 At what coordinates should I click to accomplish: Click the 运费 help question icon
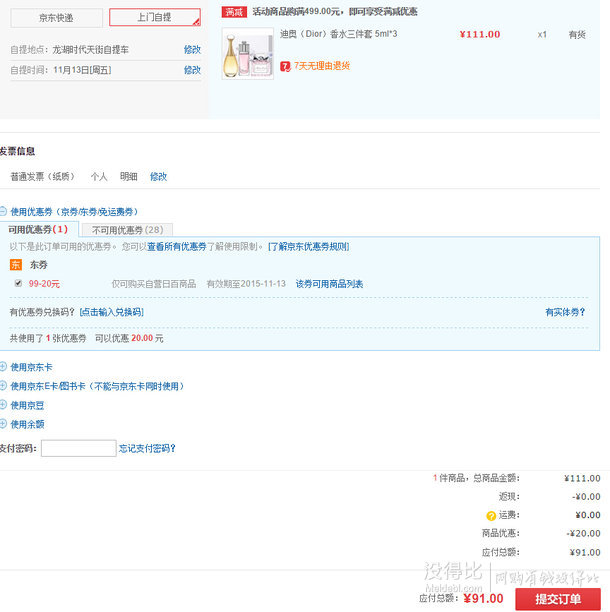coord(491,516)
